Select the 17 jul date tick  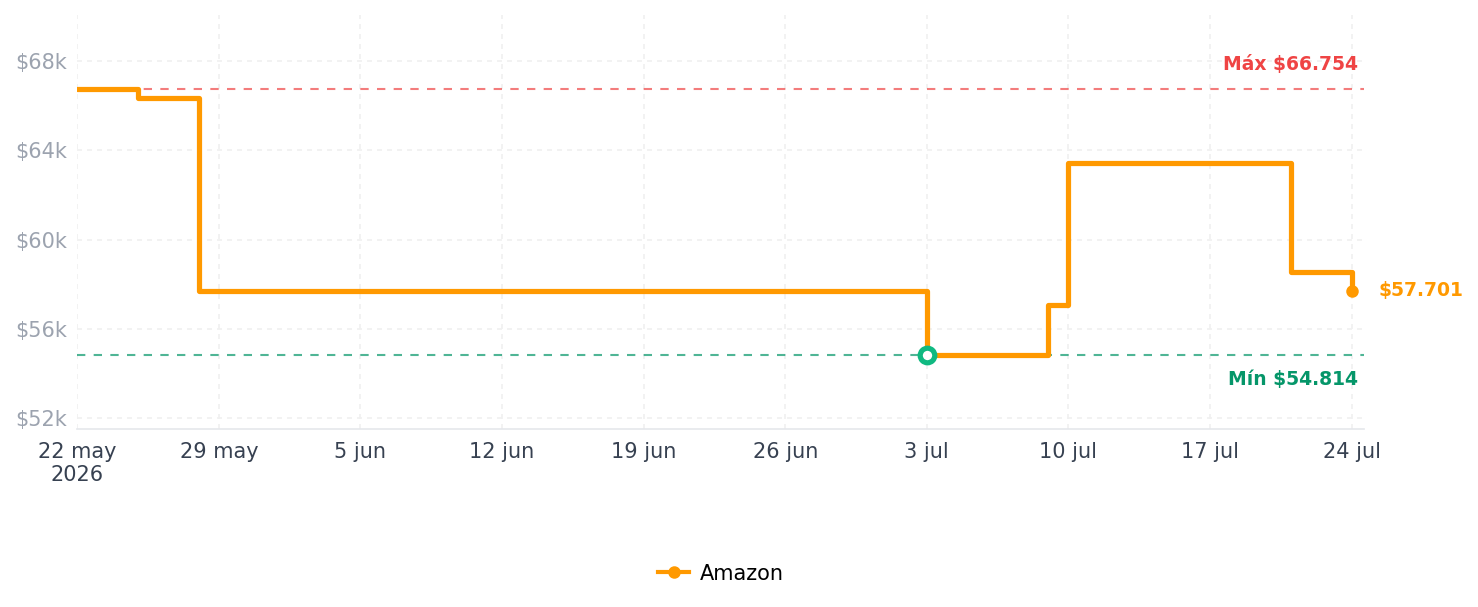click(x=1210, y=451)
